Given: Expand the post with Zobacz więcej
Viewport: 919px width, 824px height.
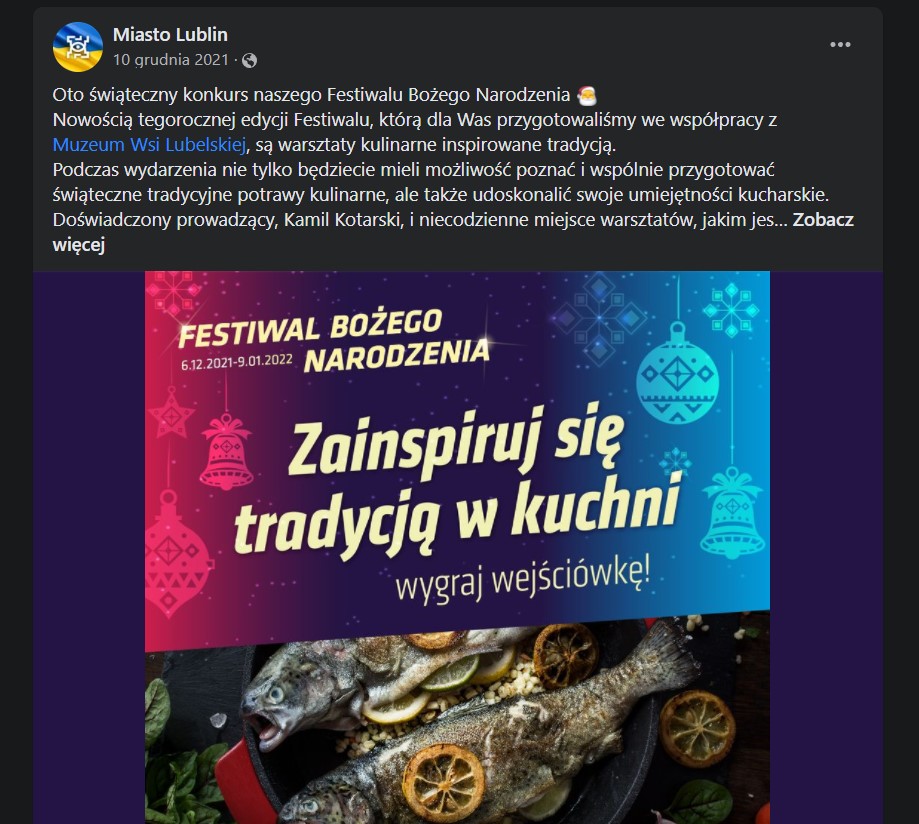Looking at the screenshot, I should pyautogui.click(x=453, y=232).
